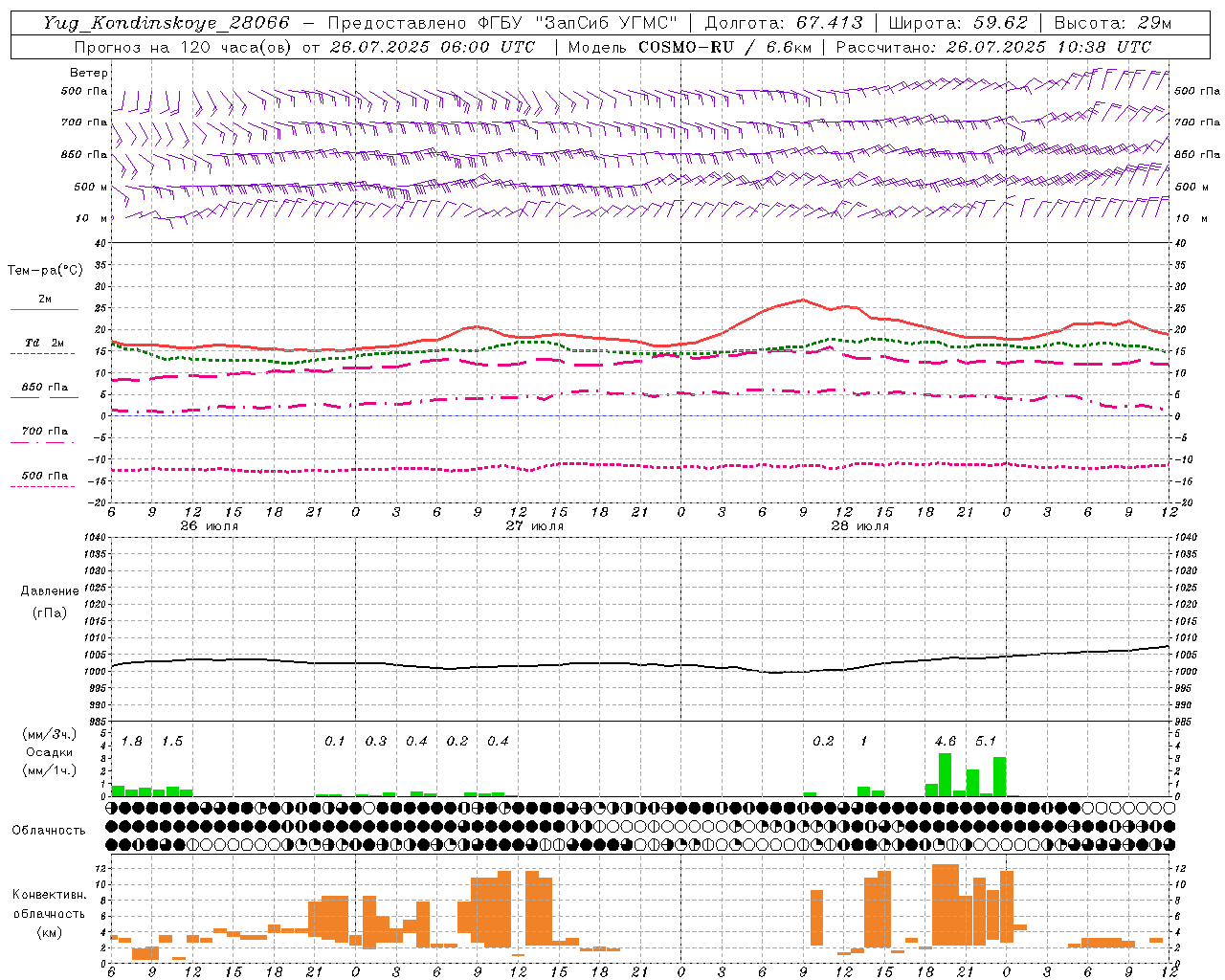The width and height of the screenshot is (1225, 980).
Task: Click the 5.1 precipitation total
Action: 986,742
